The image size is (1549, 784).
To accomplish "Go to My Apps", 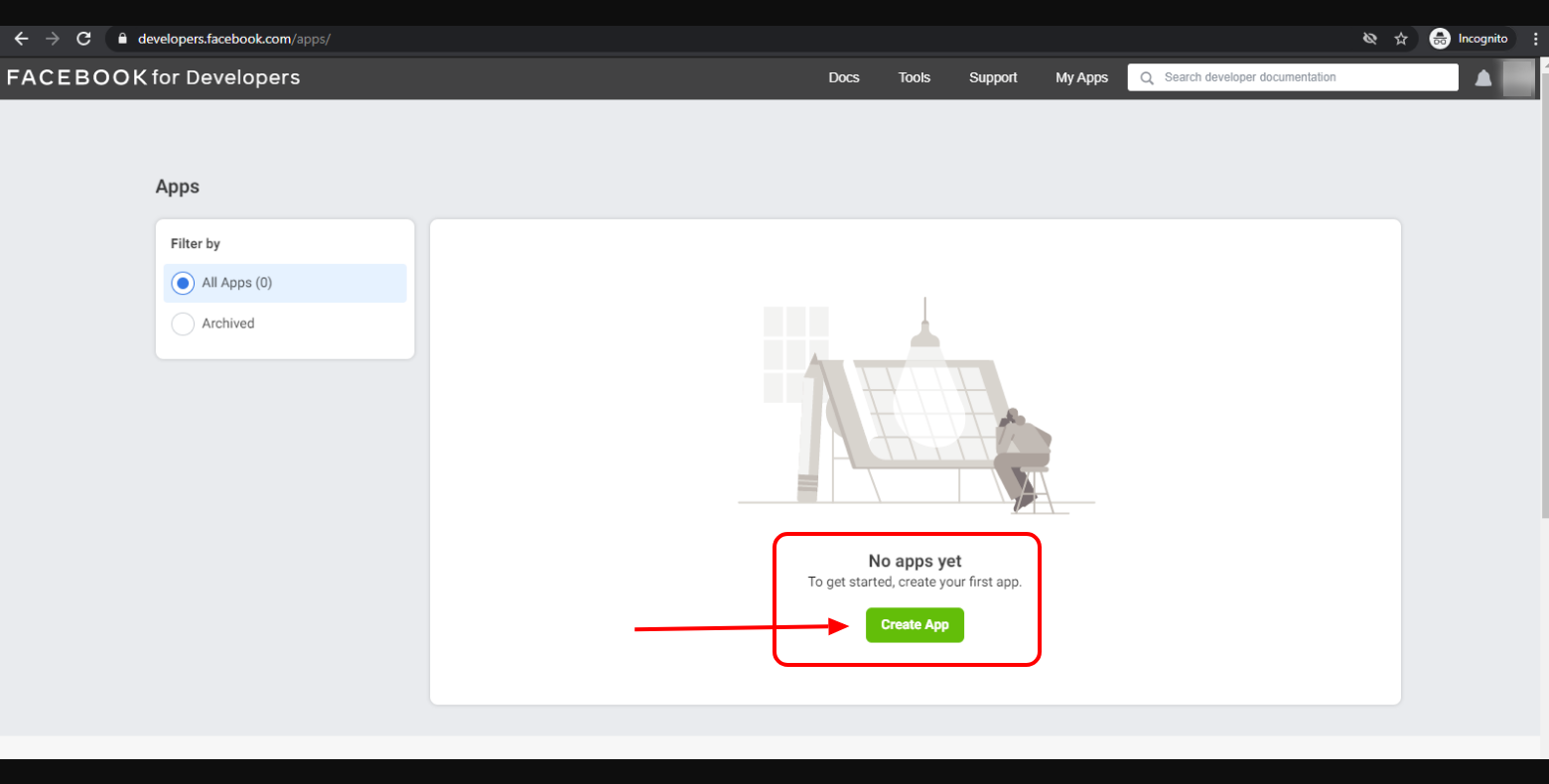I will pos(1081,77).
